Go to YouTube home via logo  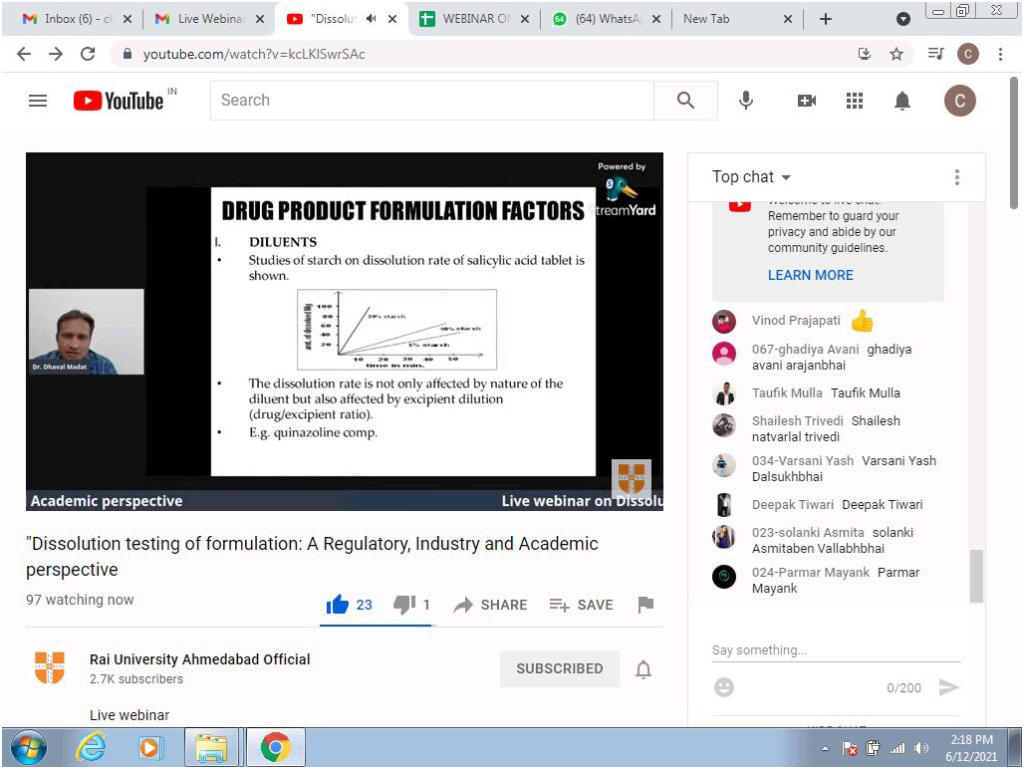coord(118,101)
